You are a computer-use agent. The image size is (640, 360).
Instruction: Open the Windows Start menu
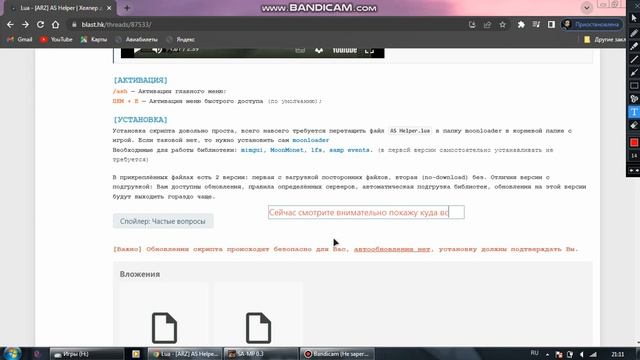click(12, 353)
